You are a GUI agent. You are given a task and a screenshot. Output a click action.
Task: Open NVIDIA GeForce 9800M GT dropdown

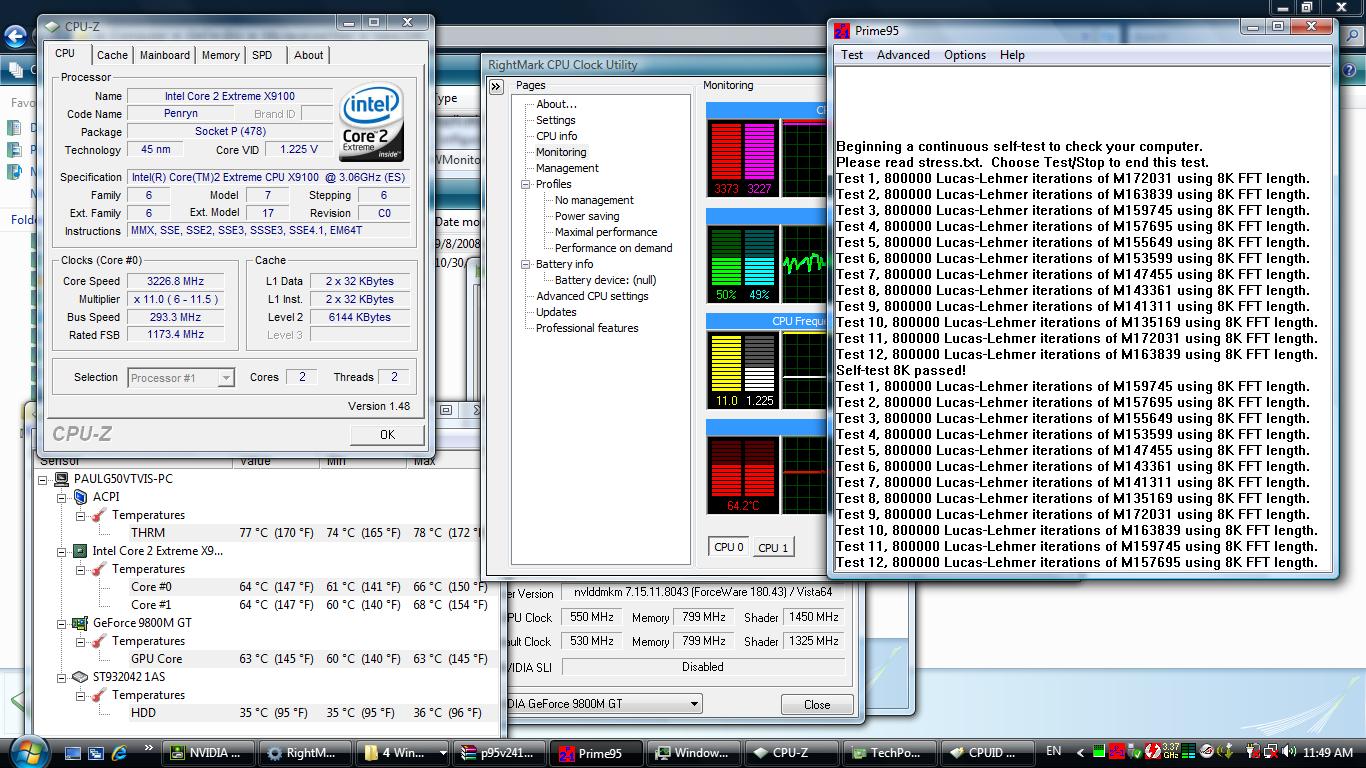pyautogui.click(x=694, y=704)
